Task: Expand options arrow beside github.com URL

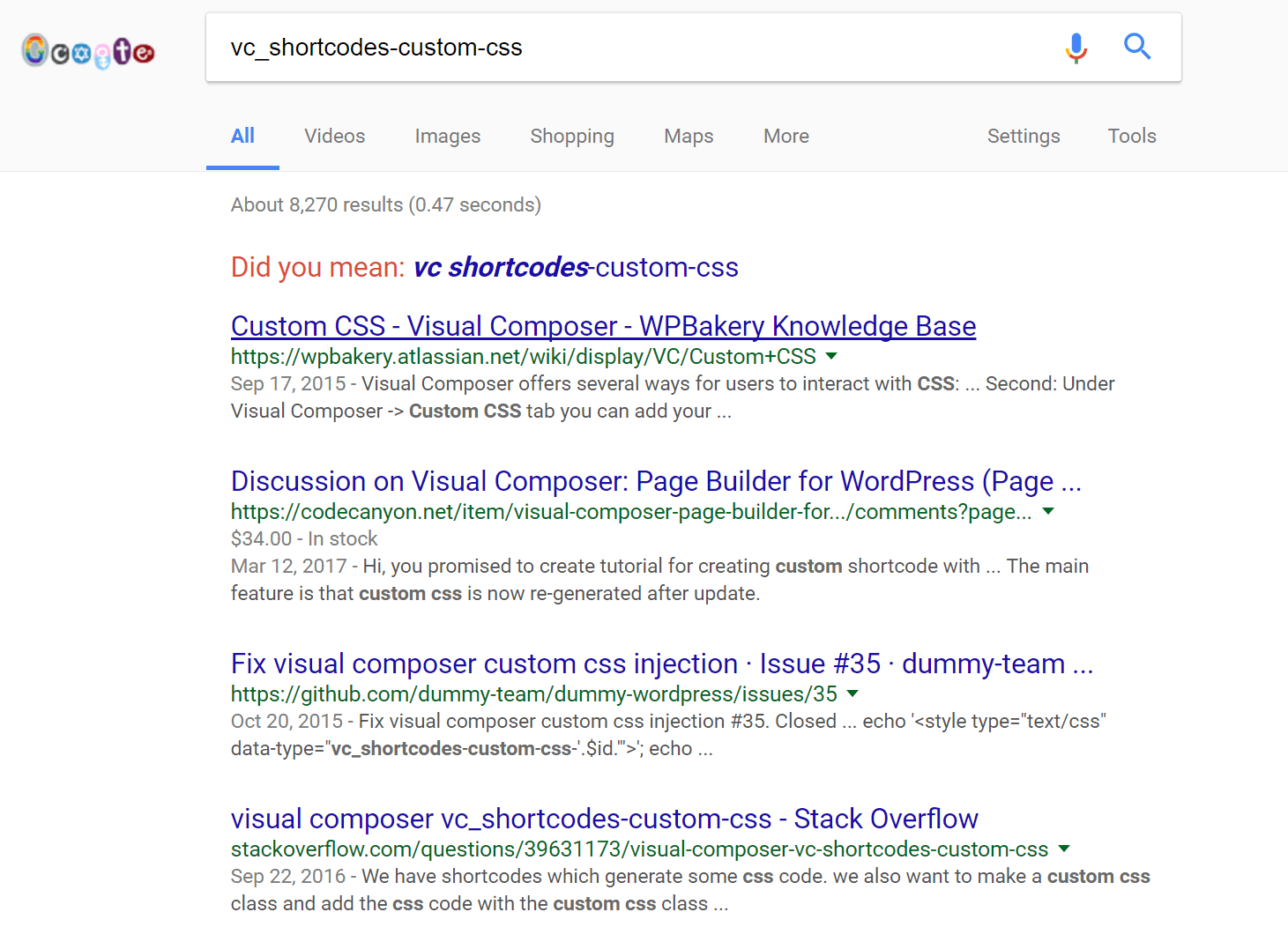Action: (x=852, y=694)
